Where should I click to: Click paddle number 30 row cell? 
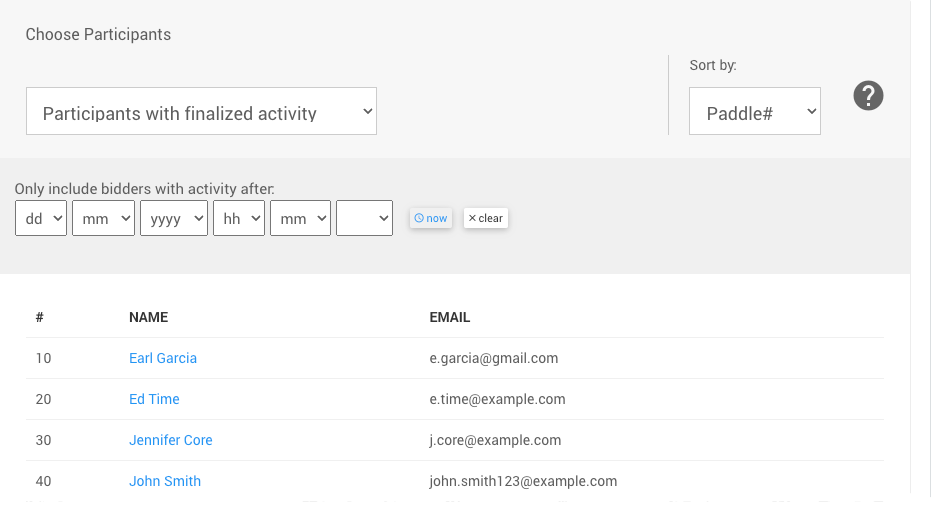pos(43,440)
